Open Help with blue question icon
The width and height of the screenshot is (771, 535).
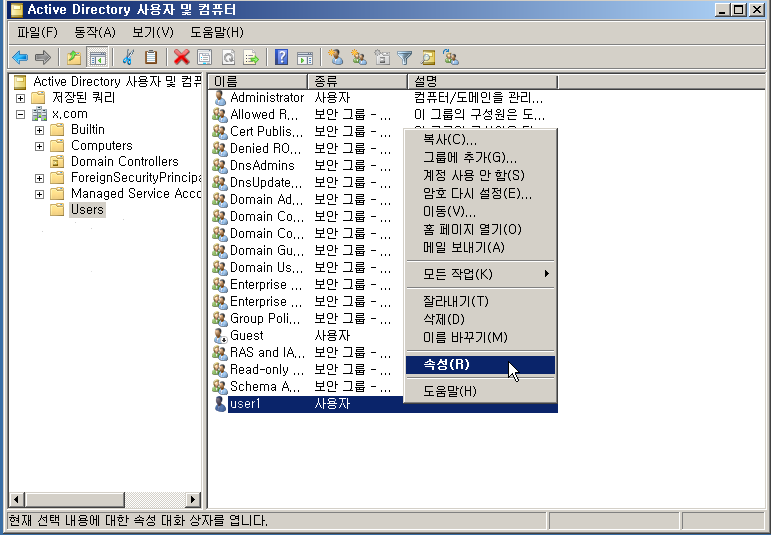click(x=281, y=58)
